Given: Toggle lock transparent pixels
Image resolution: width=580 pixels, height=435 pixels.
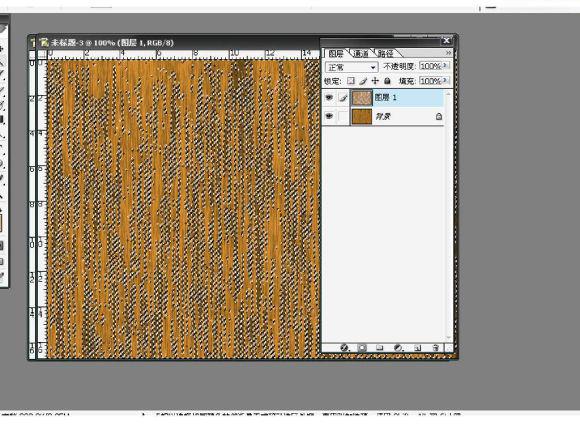Looking at the screenshot, I should click(x=351, y=81).
